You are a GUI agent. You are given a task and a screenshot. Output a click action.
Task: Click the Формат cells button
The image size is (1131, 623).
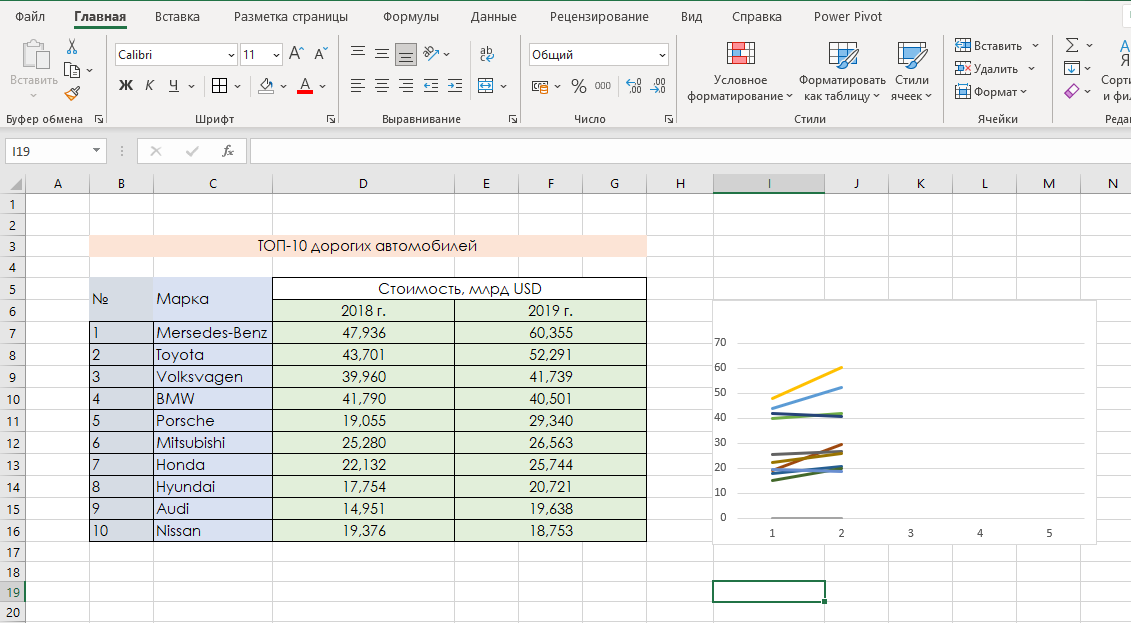[x=990, y=92]
